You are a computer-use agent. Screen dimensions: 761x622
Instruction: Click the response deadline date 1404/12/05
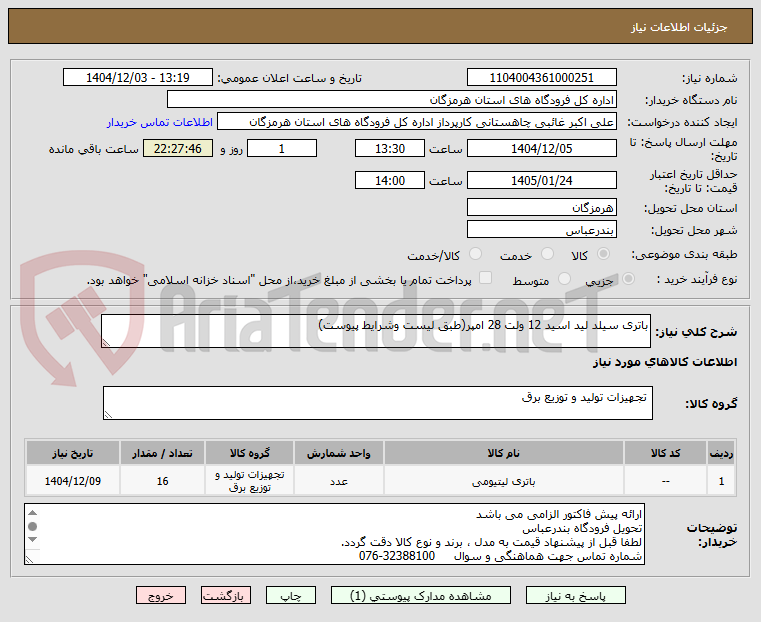coord(542,148)
